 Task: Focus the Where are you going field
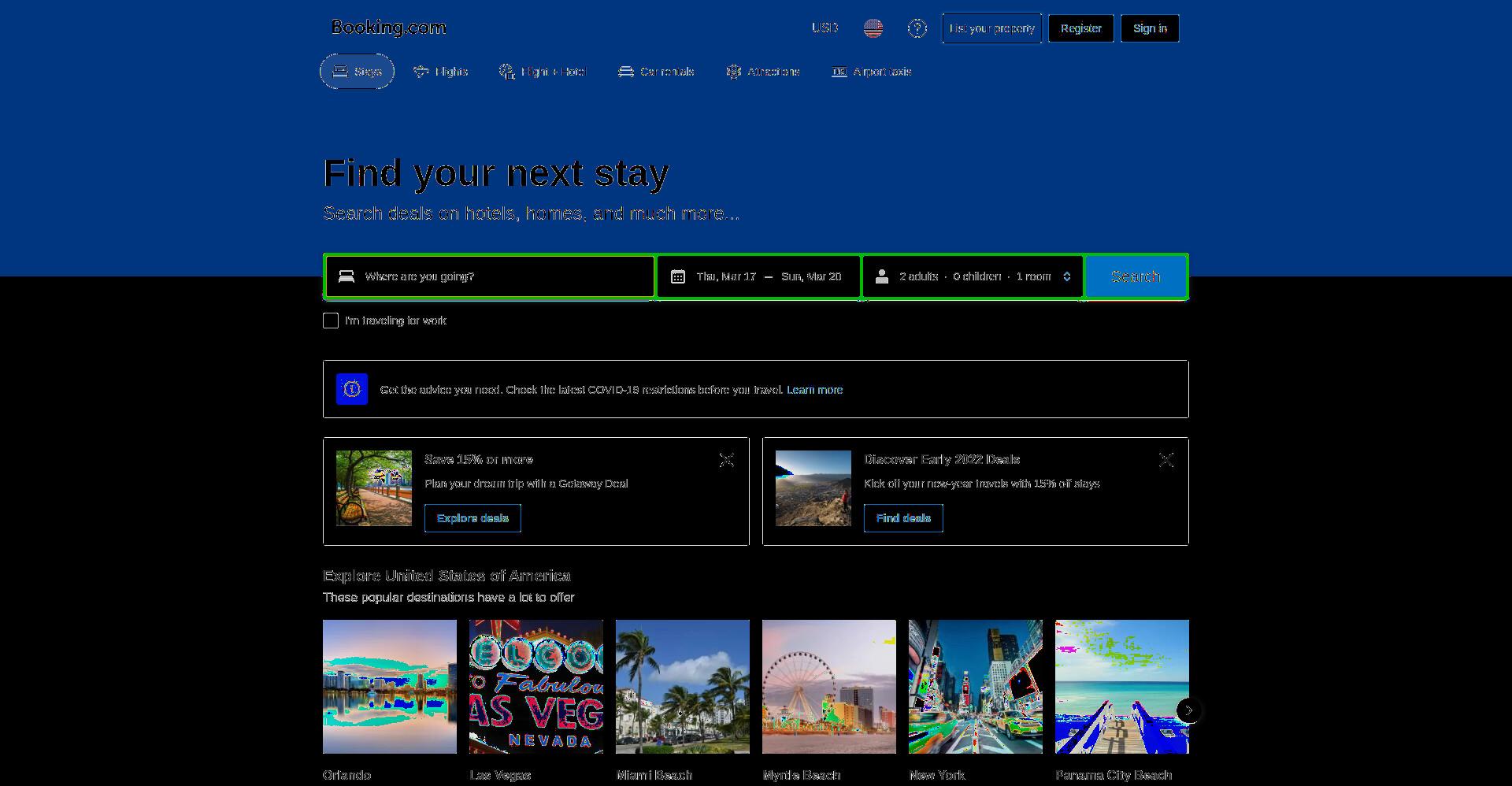pos(489,276)
